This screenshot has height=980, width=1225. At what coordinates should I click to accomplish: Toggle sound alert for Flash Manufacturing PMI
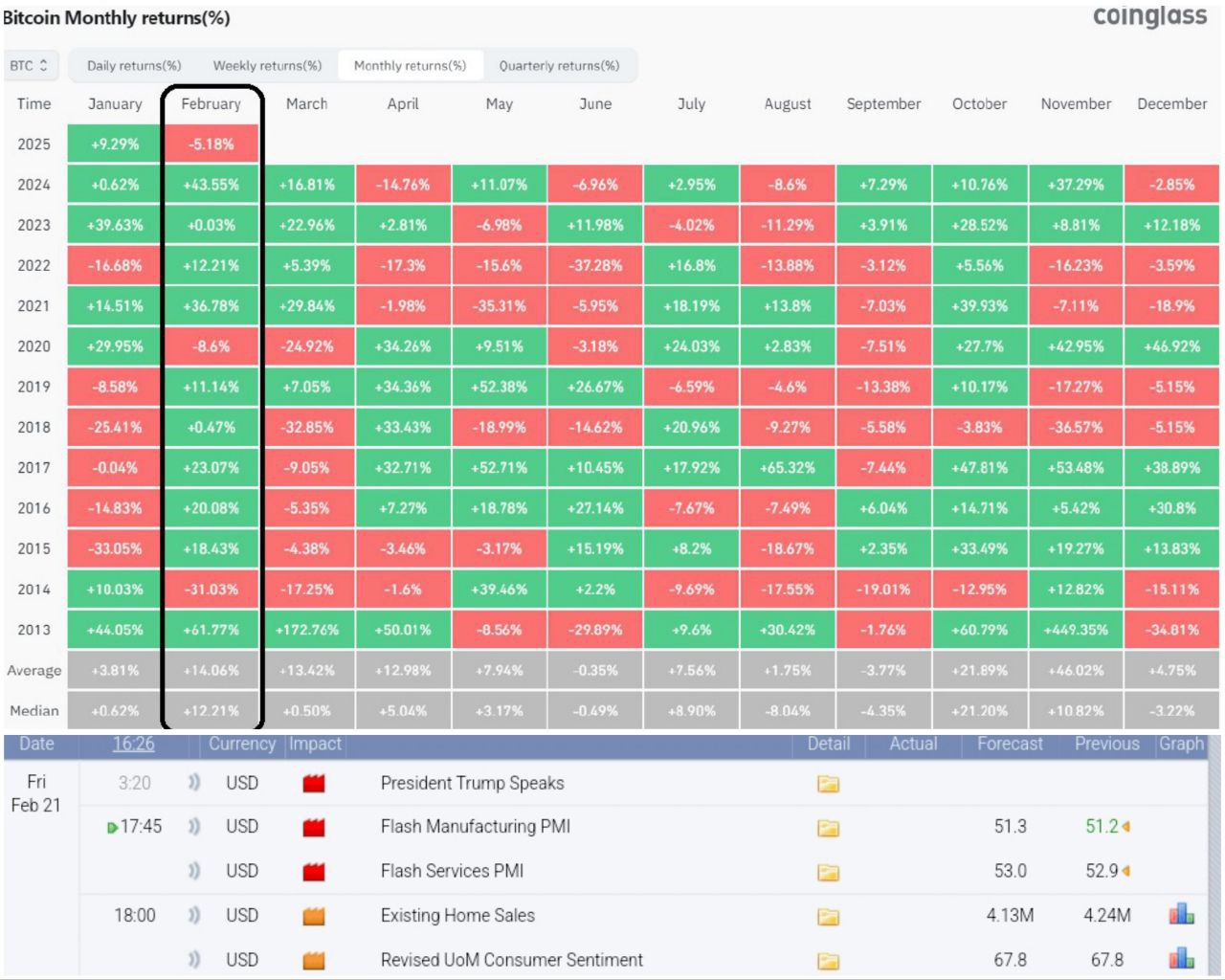pyautogui.click(x=194, y=827)
